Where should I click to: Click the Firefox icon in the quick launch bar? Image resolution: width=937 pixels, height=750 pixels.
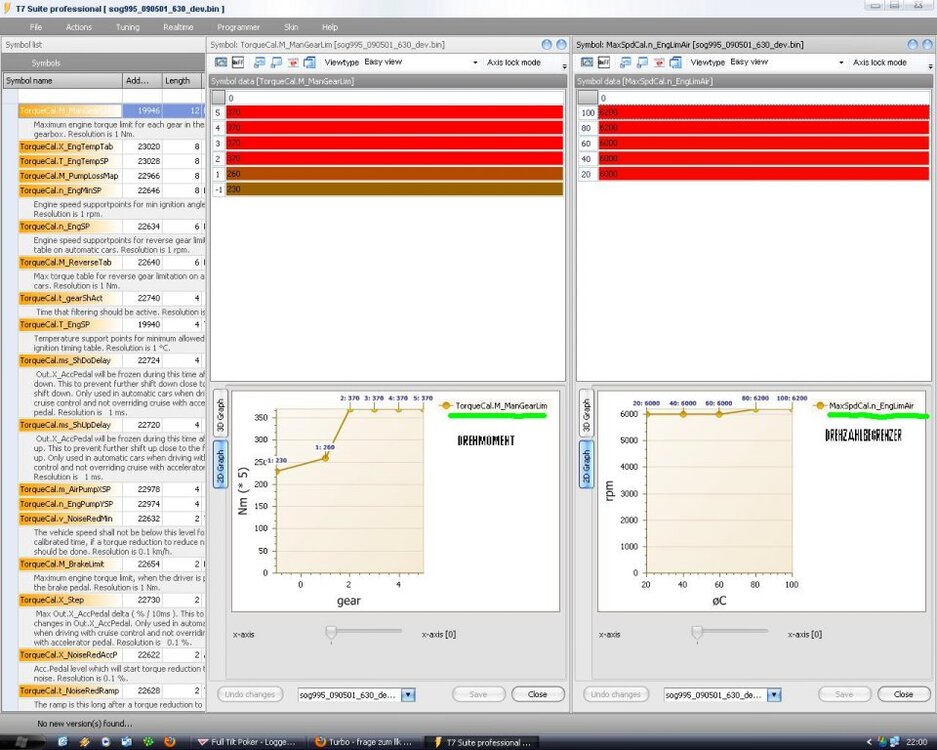click(x=170, y=742)
